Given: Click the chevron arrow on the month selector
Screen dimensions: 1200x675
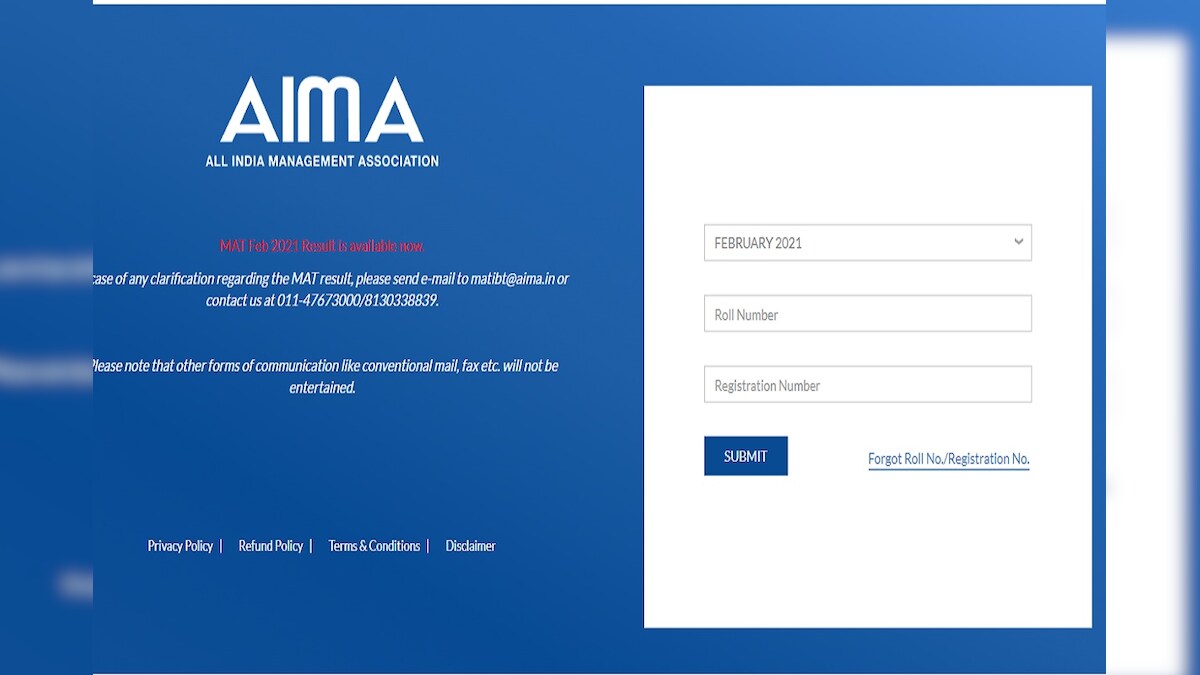Looking at the screenshot, I should pyautogui.click(x=1018, y=242).
